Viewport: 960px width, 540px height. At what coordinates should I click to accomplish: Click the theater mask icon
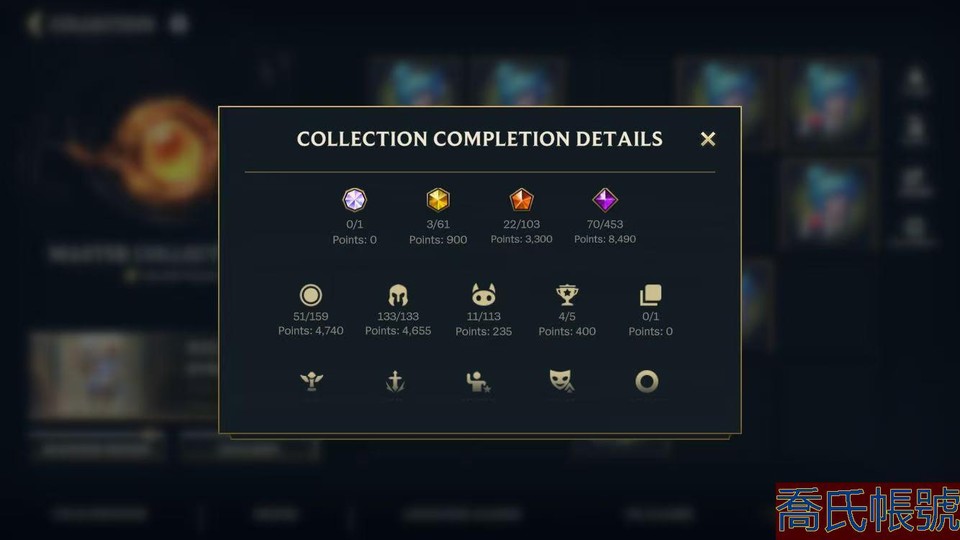pos(561,381)
